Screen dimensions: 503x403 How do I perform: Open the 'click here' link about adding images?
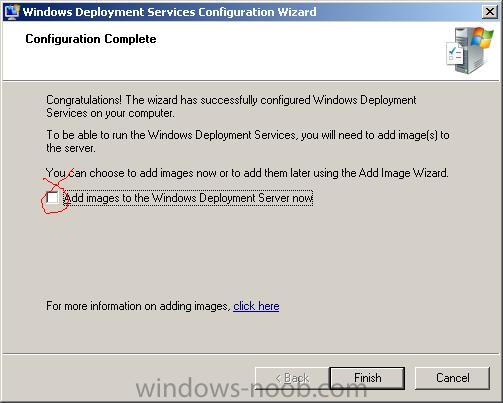point(256,306)
